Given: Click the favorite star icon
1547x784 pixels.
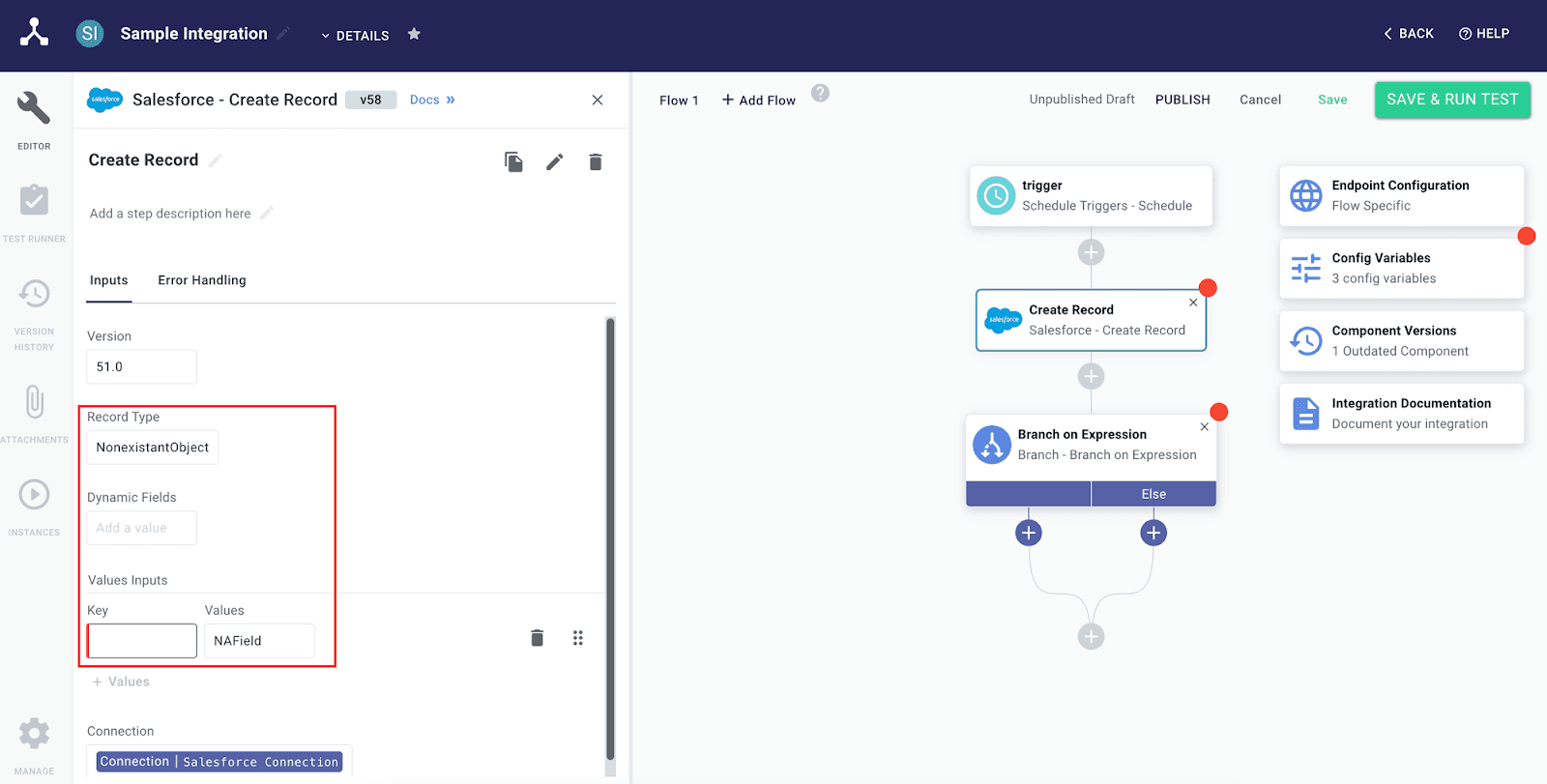Looking at the screenshot, I should coord(414,34).
